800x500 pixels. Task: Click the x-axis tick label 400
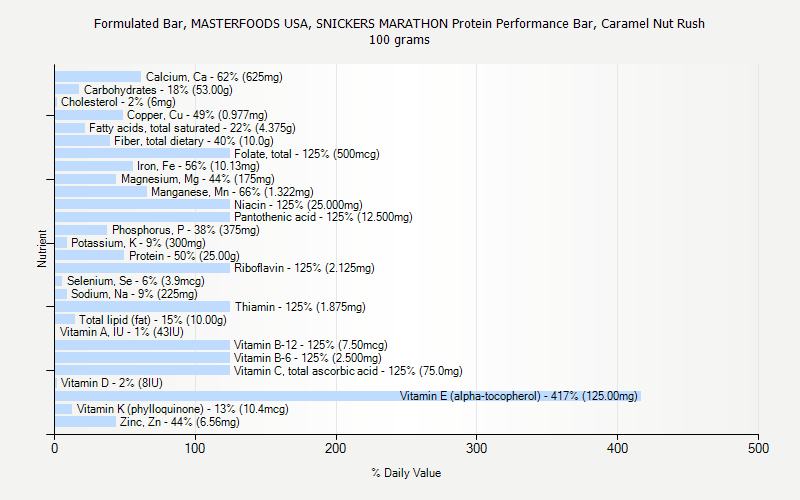point(617,448)
